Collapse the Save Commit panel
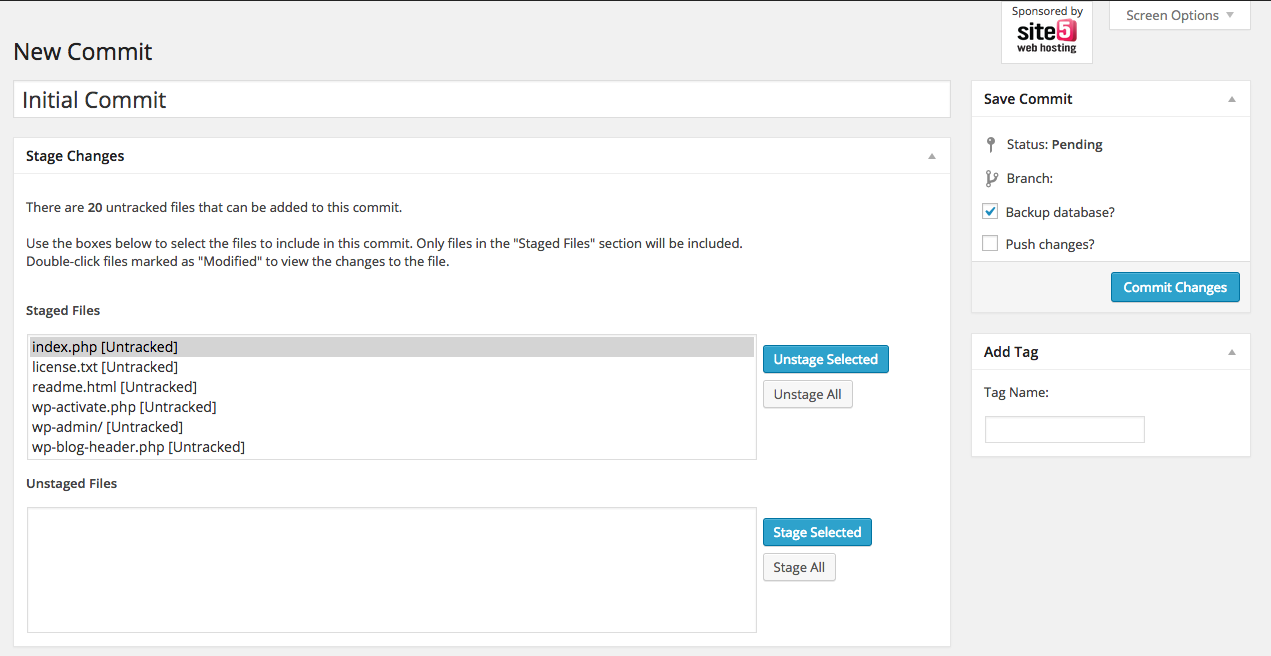The image size is (1271, 656). (x=1231, y=98)
